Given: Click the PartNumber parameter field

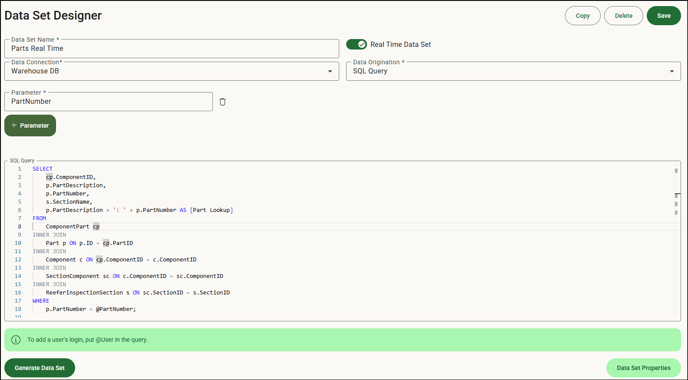Looking at the screenshot, I should click(108, 101).
